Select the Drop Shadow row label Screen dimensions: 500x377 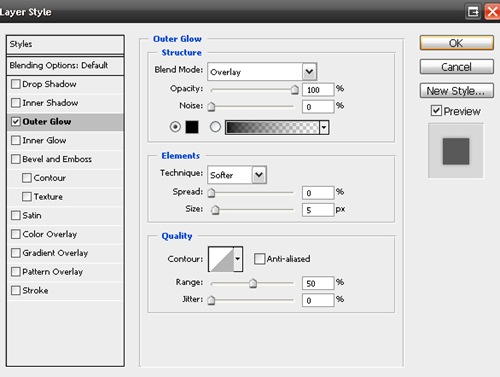pos(49,84)
